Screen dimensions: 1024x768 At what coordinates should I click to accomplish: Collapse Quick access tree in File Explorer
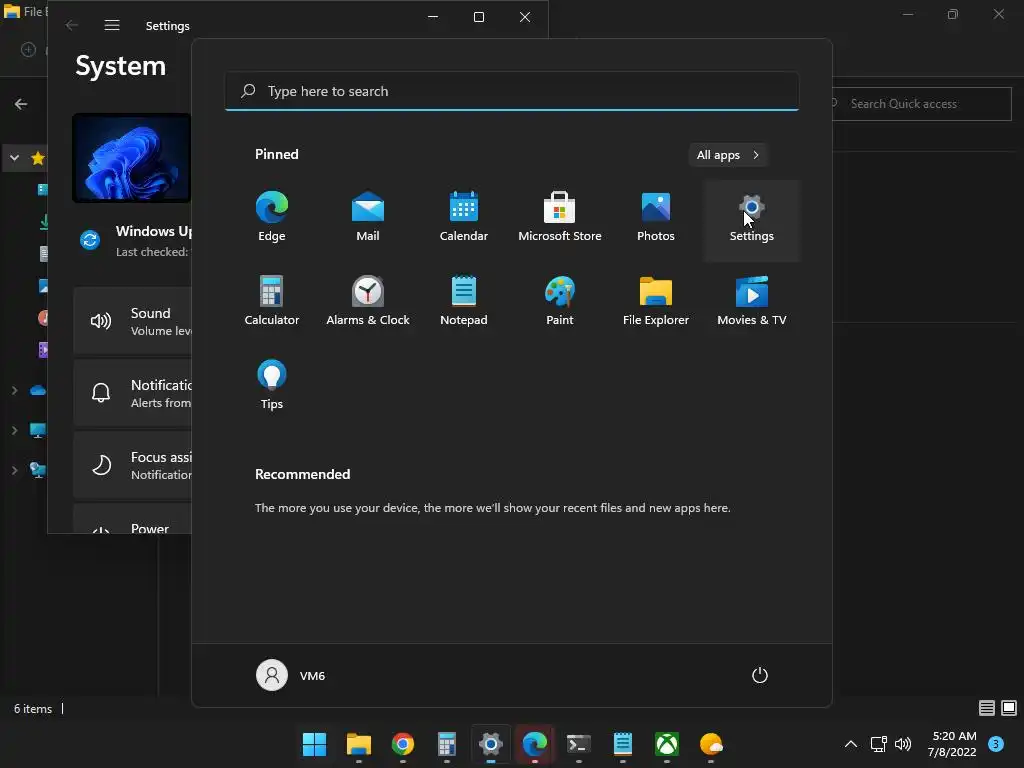pyautogui.click(x=14, y=158)
